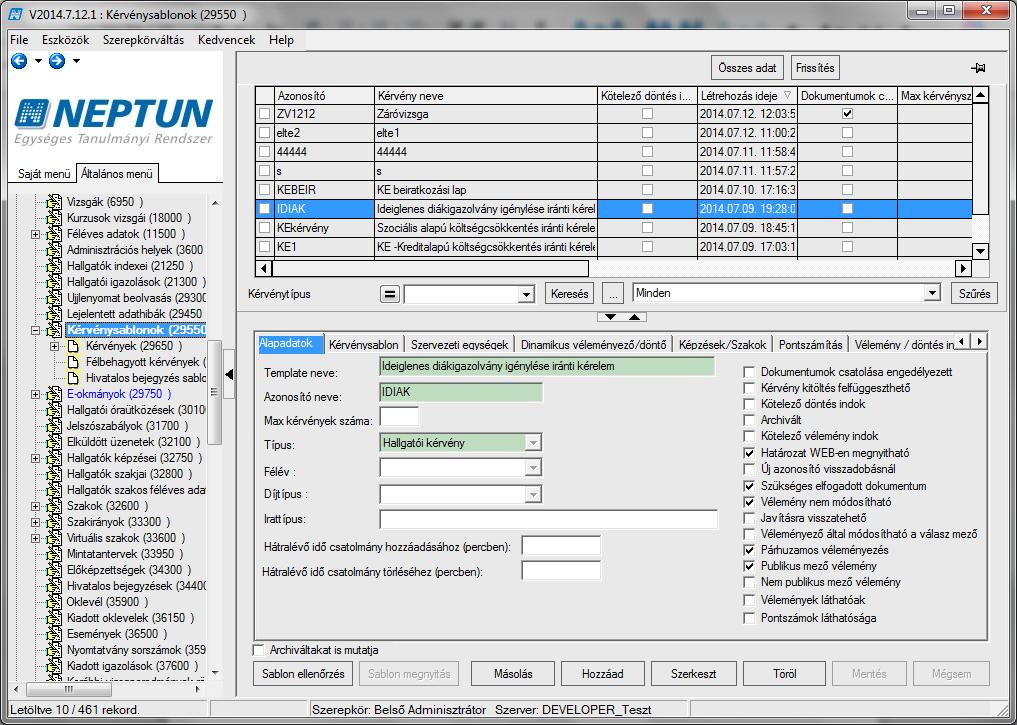Click the folder icon of E-okmányok
This screenshot has width=1017, height=725.
coord(54,394)
